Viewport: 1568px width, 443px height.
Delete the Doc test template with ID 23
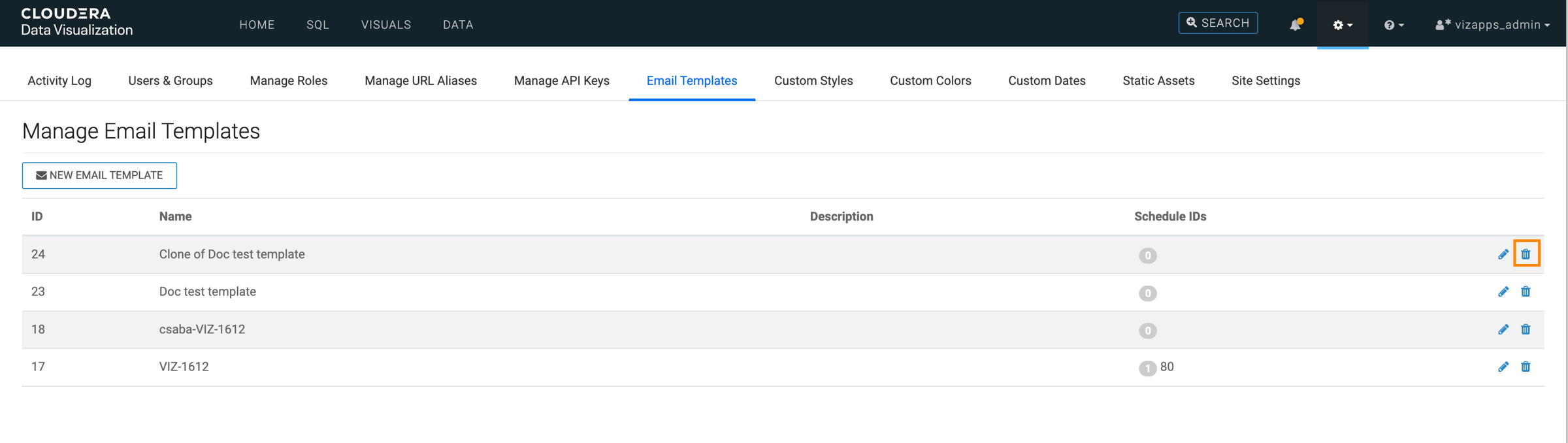coord(1526,291)
